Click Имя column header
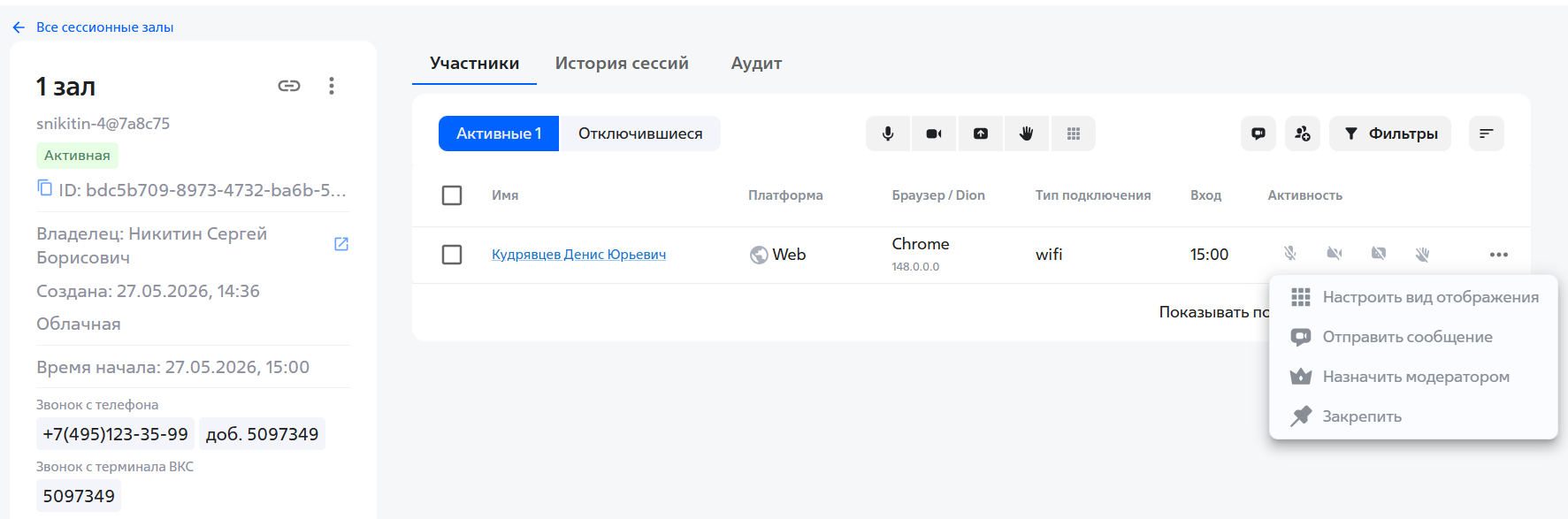 (x=505, y=195)
